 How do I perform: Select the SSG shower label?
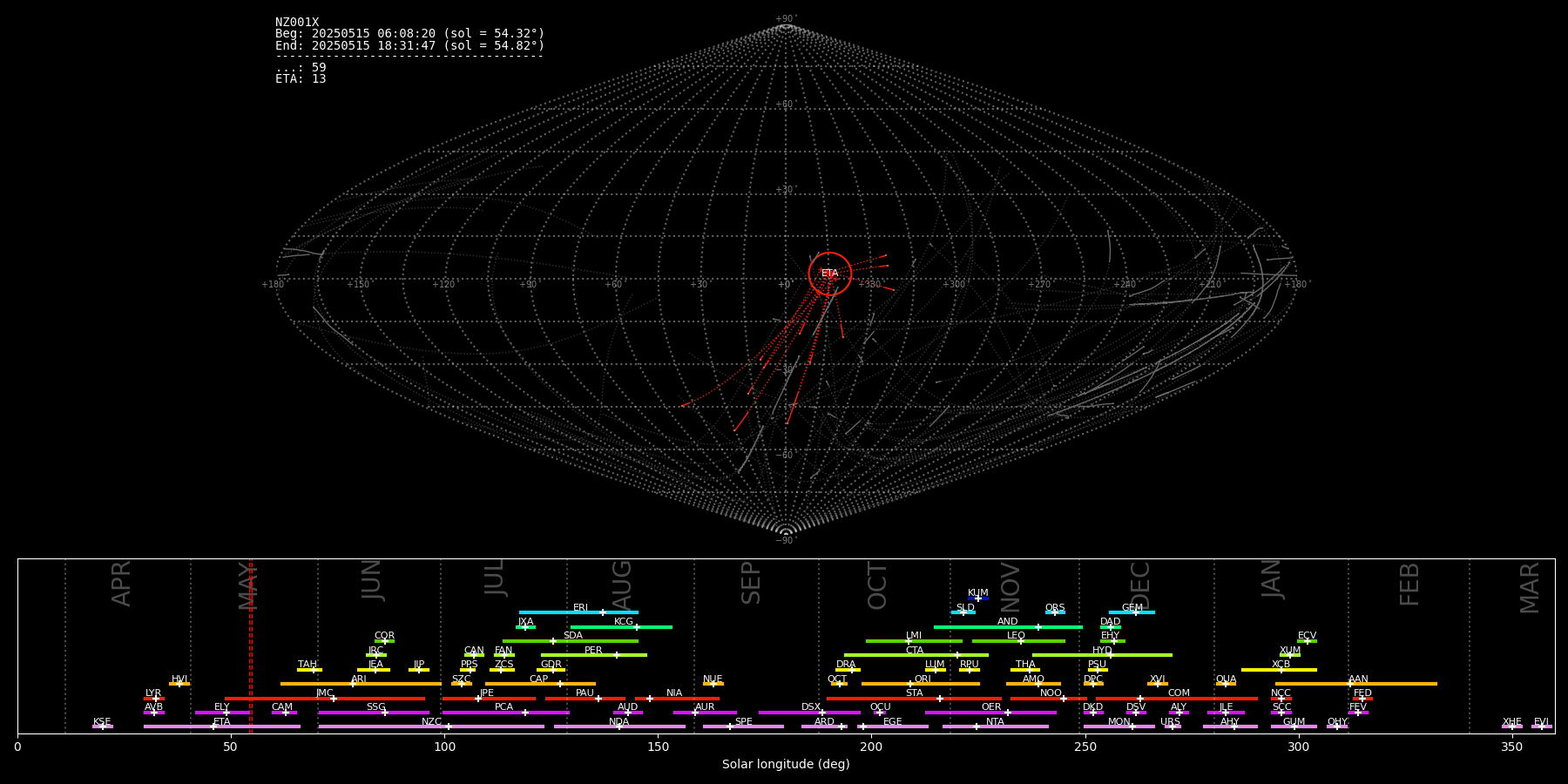(375, 707)
